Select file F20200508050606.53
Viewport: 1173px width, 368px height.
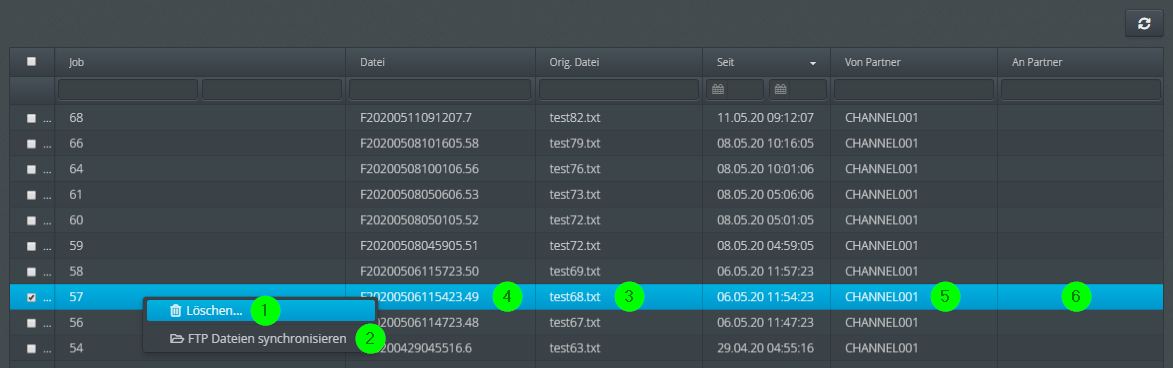(420, 195)
